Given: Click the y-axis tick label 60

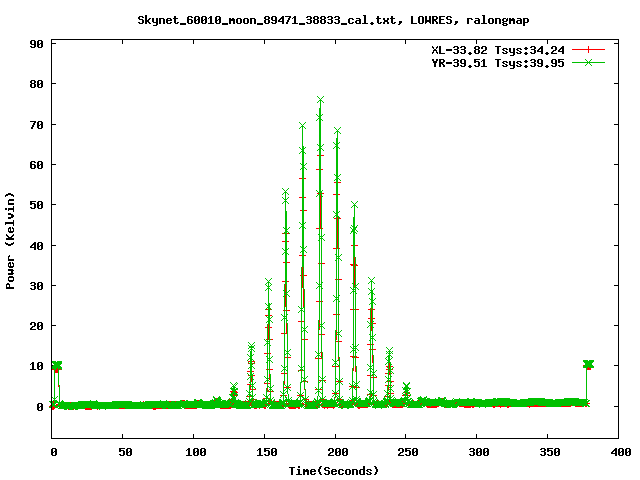Looking at the screenshot, I should pos(36,165).
